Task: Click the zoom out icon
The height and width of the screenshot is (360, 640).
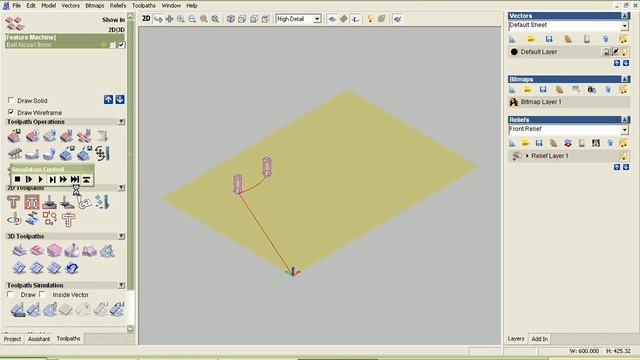Action: pyautogui.click(x=192, y=19)
